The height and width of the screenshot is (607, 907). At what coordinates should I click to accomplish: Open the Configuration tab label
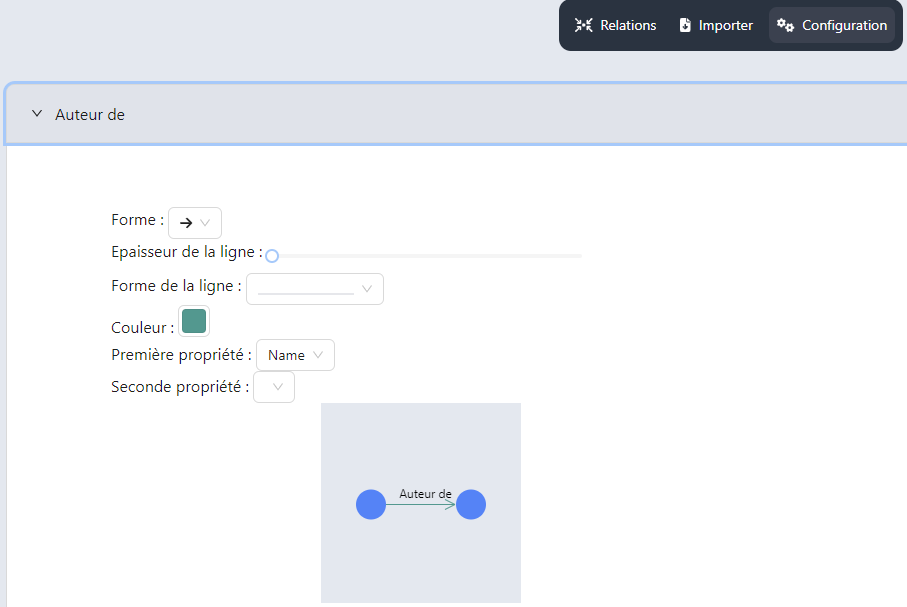click(844, 26)
